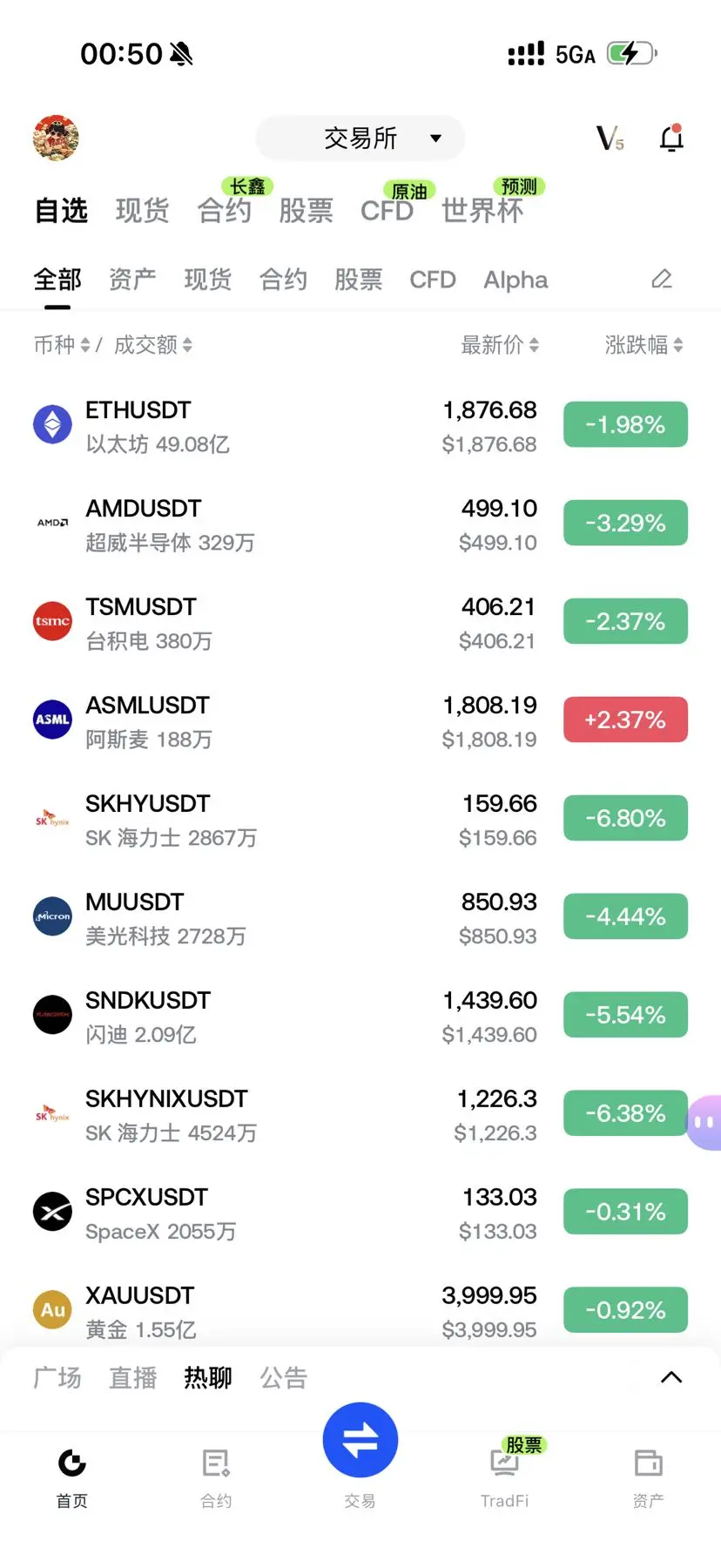Open the 公告 announcements link

(x=283, y=1377)
